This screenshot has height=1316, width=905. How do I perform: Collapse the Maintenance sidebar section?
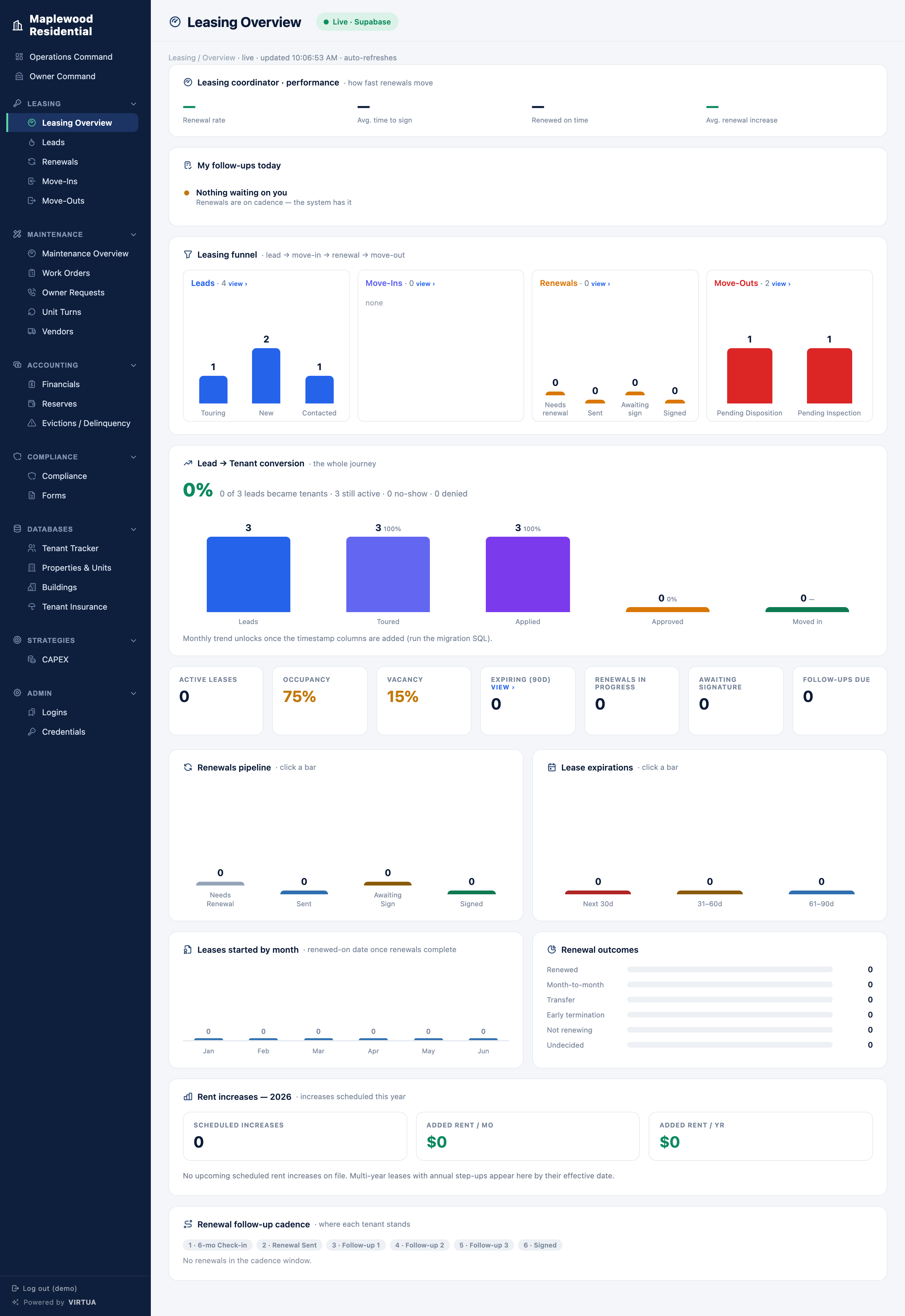134,235
